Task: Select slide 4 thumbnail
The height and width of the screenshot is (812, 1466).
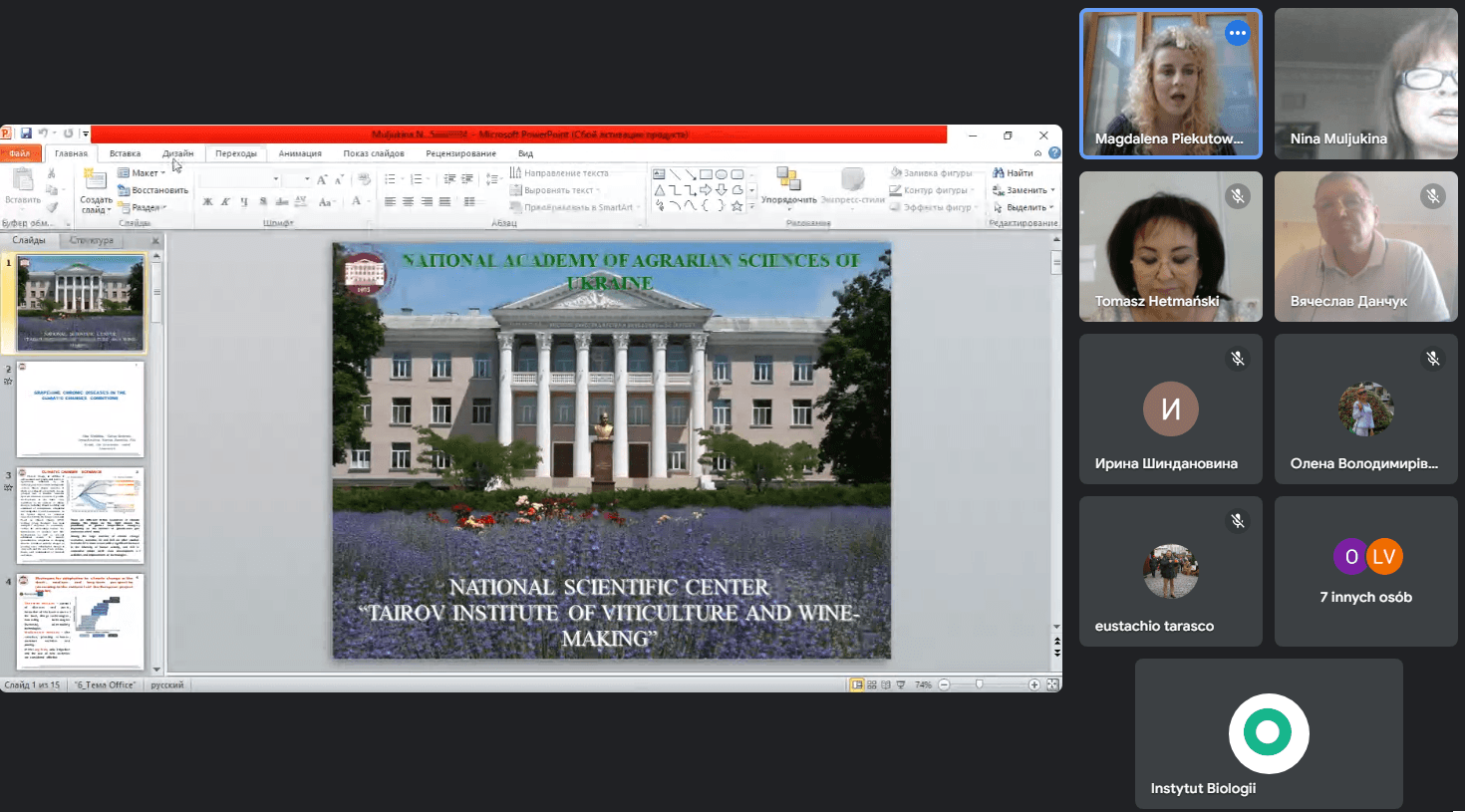Action: click(80, 621)
